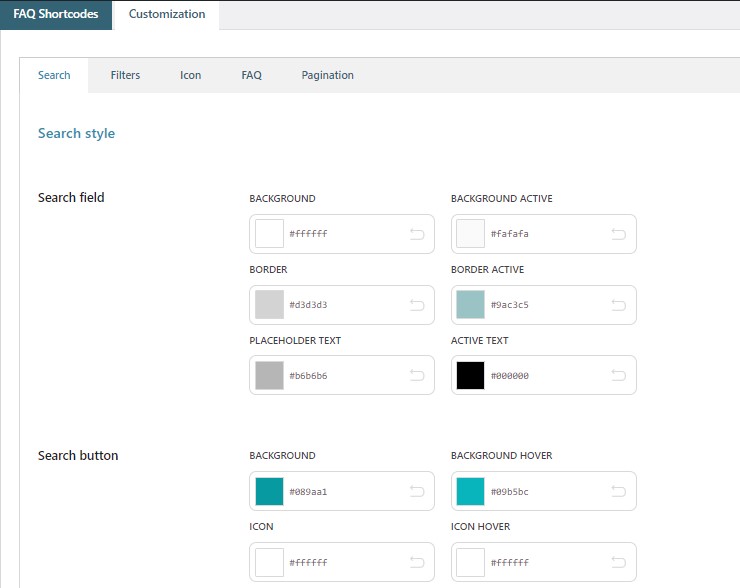This screenshot has width=740, height=588.
Task: Switch to the Customization tab
Action: (167, 14)
